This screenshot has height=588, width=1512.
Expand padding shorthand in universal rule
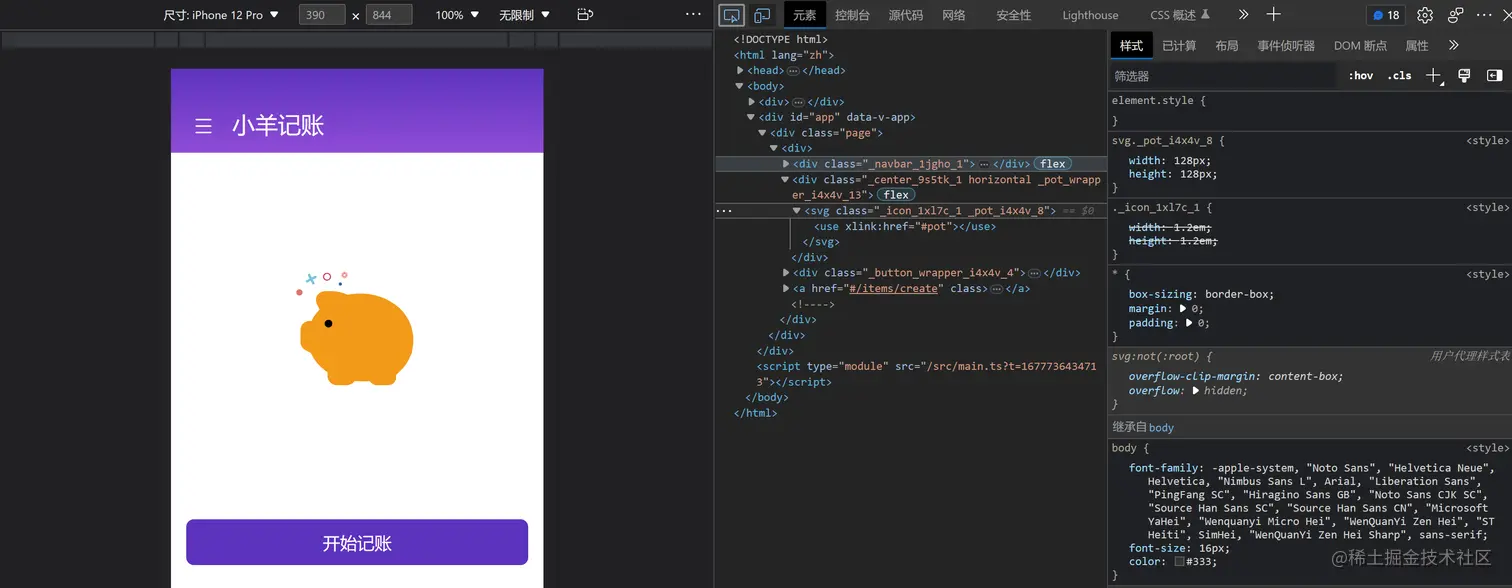pos(1190,323)
